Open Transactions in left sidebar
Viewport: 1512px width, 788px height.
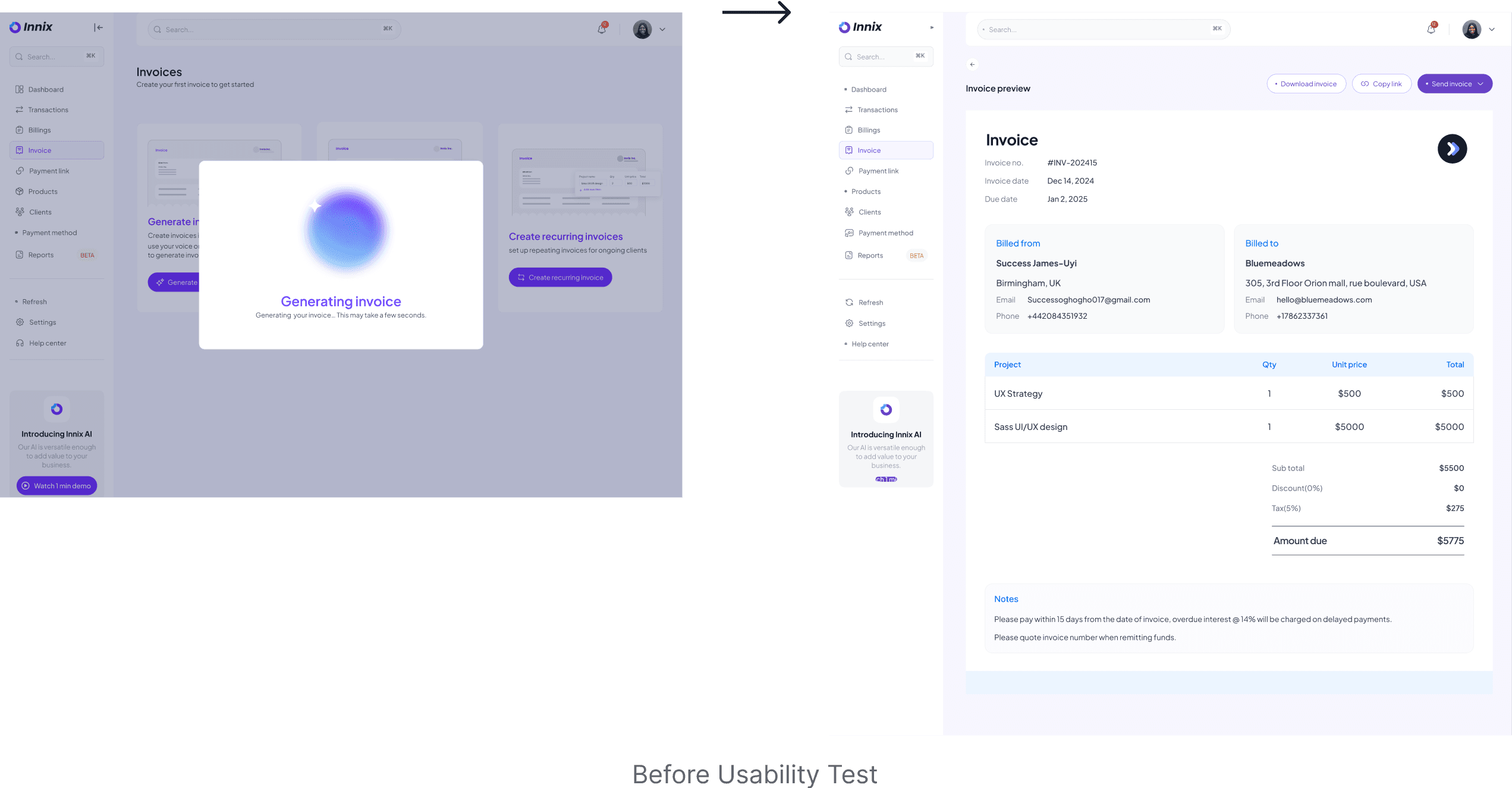coord(48,110)
